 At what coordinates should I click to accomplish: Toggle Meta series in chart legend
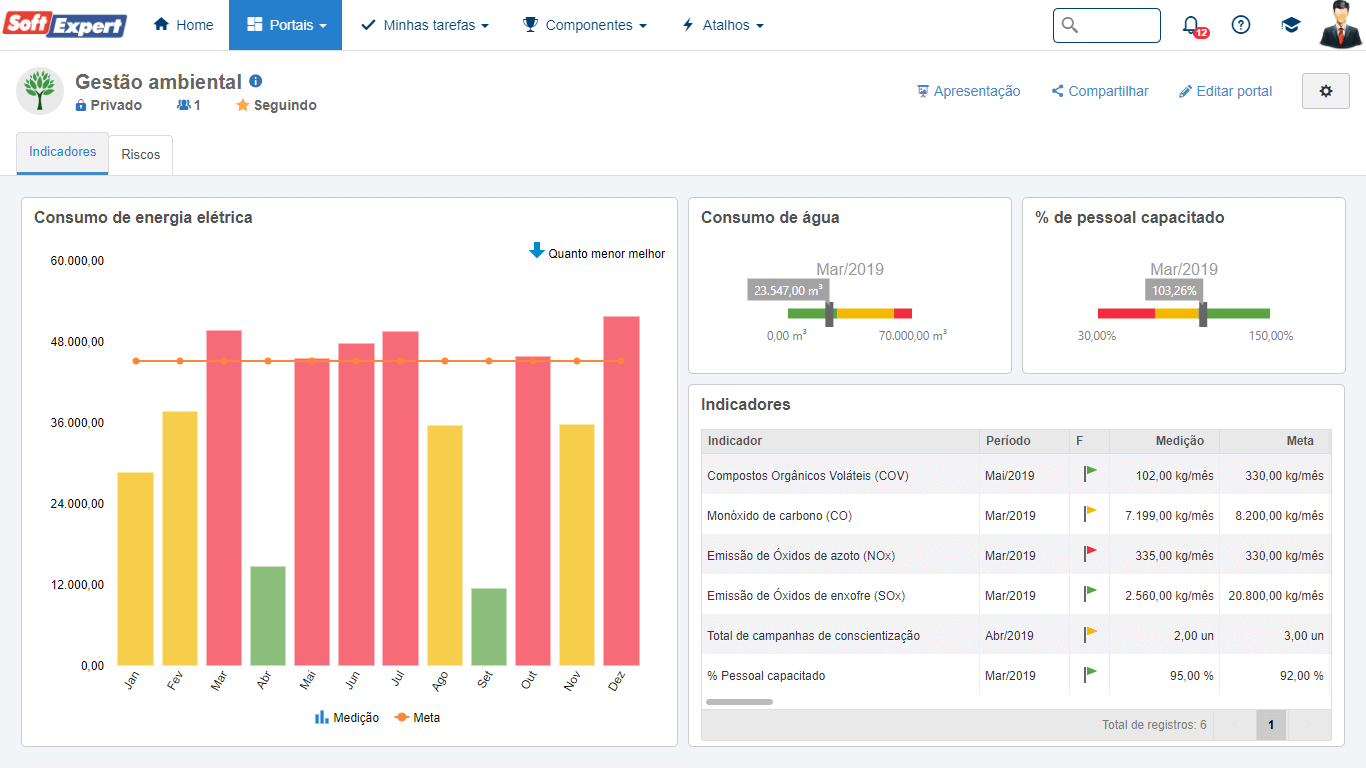click(x=417, y=718)
